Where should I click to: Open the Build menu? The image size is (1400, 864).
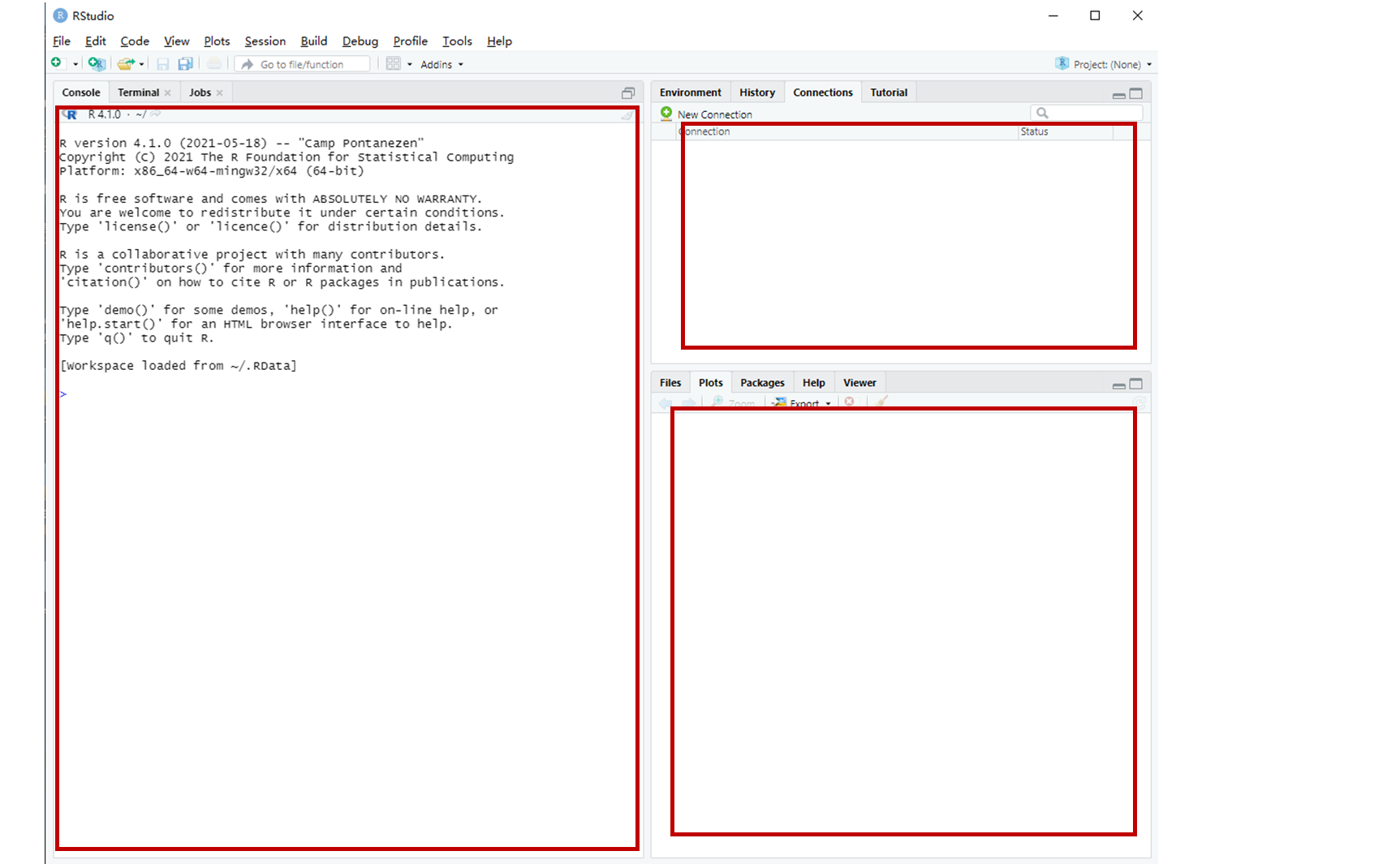point(314,41)
